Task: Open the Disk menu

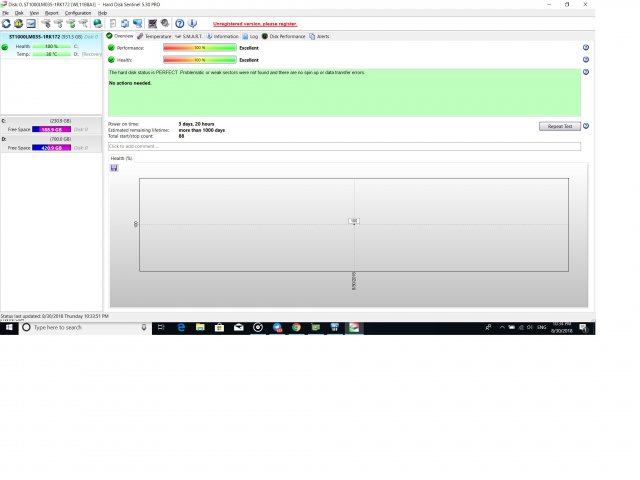Action: click(x=19, y=12)
